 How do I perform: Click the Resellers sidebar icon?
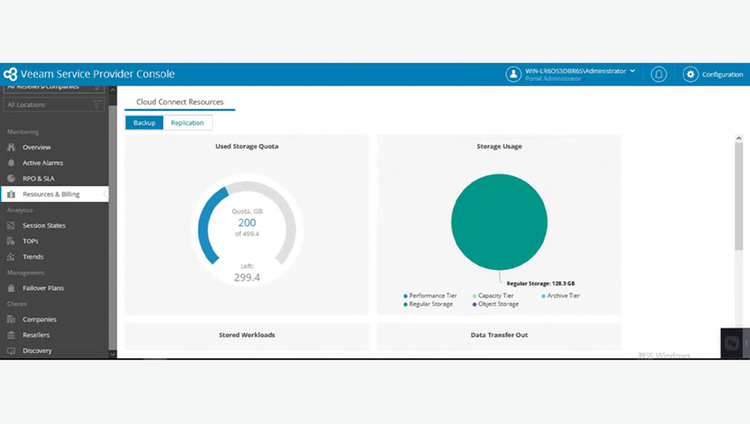coord(11,335)
